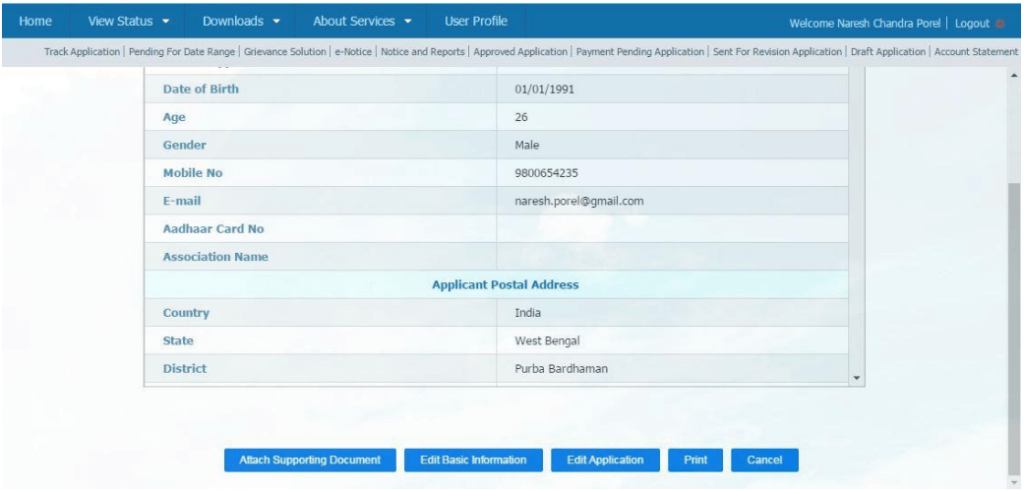
Task: Open the Home menu item
Action: point(35,21)
